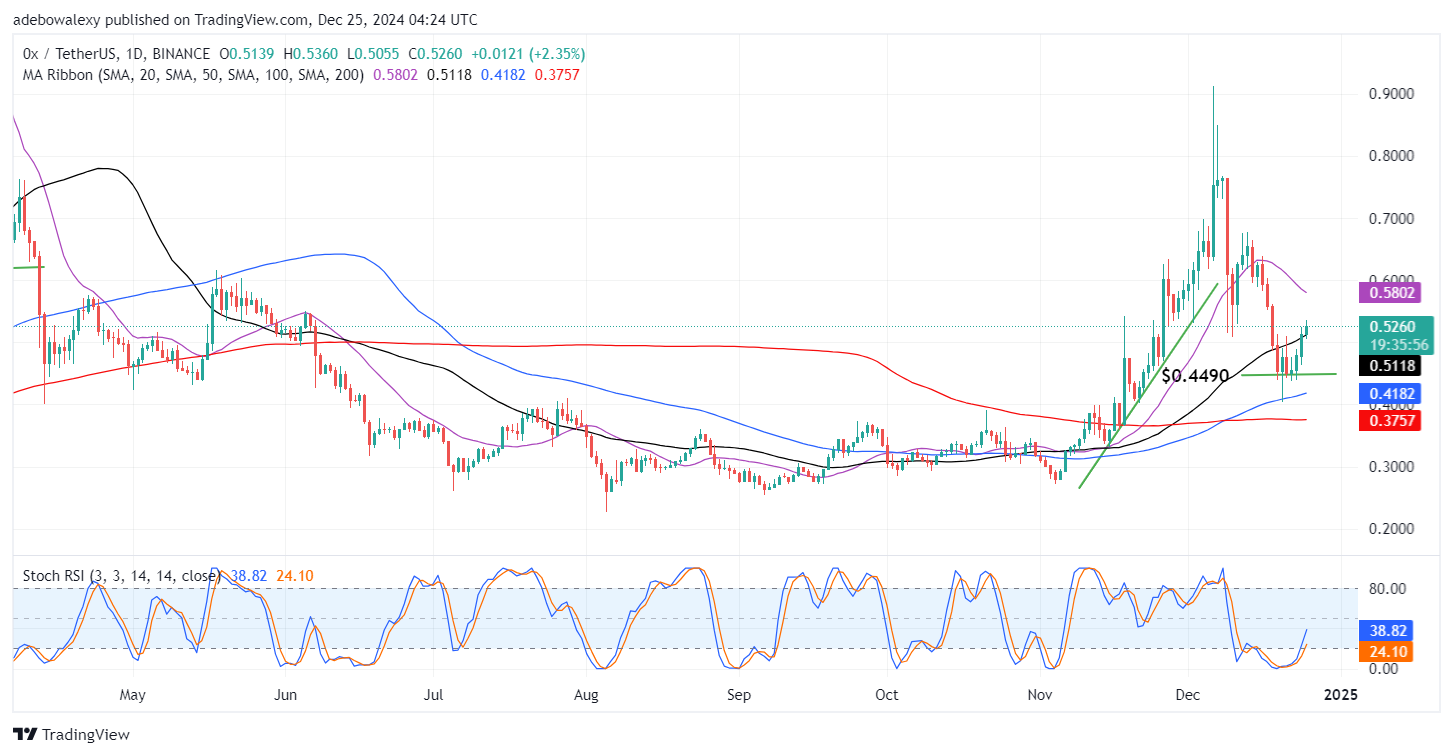This screenshot has width=1453, height=756.
Task: Click the 0x / TetherUS symbol title
Action: coord(118,54)
